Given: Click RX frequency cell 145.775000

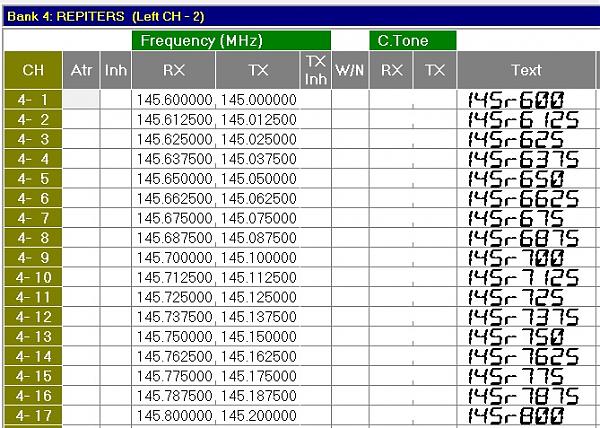Looking at the screenshot, I should point(174,376).
